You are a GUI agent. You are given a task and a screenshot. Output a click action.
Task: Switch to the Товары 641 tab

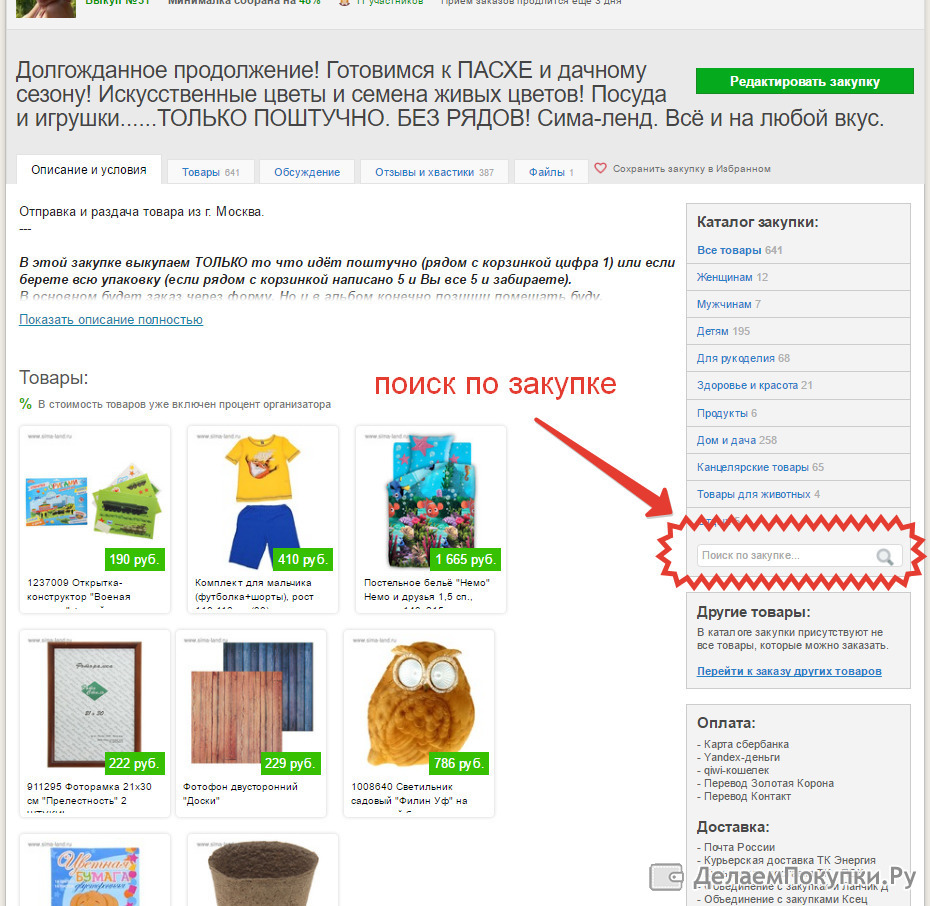(211, 172)
